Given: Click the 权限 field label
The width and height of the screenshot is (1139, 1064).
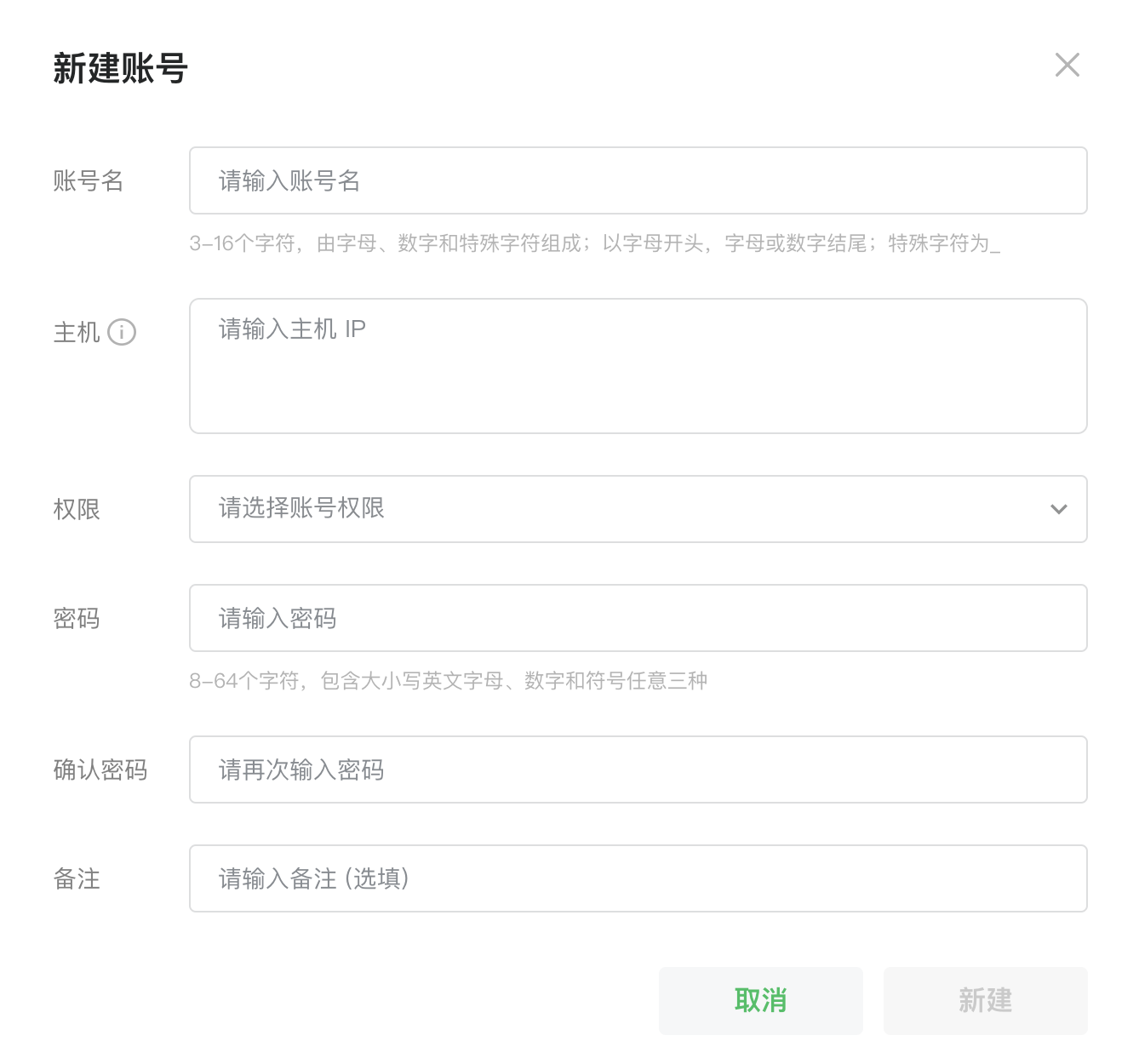Looking at the screenshot, I should click(x=77, y=509).
